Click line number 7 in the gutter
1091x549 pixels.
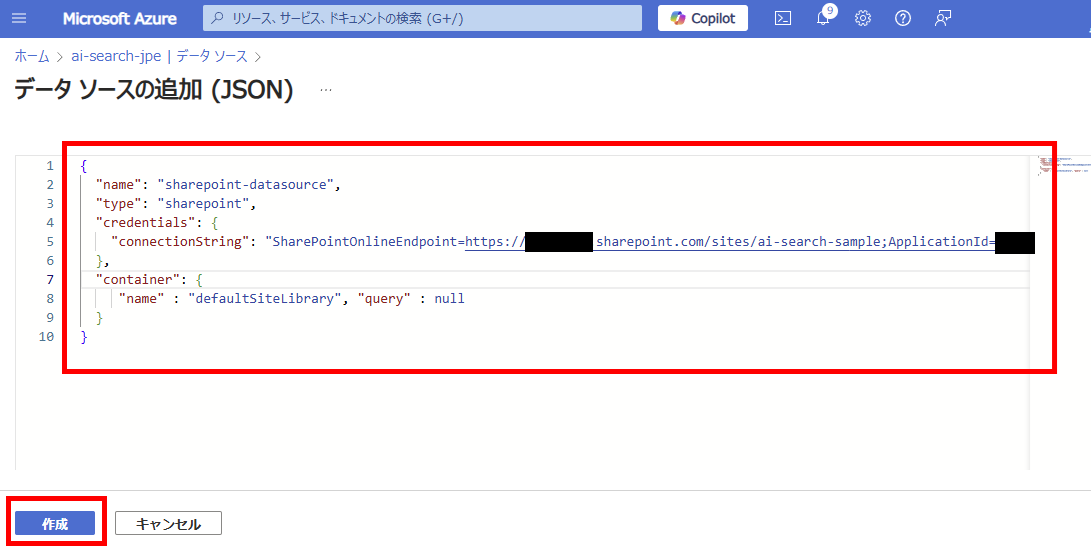(49, 280)
